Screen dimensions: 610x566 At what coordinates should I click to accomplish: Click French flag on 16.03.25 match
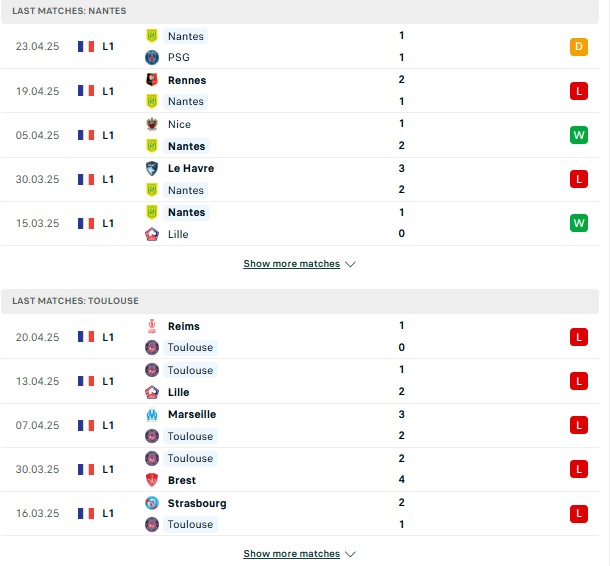[x=86, y=513]
